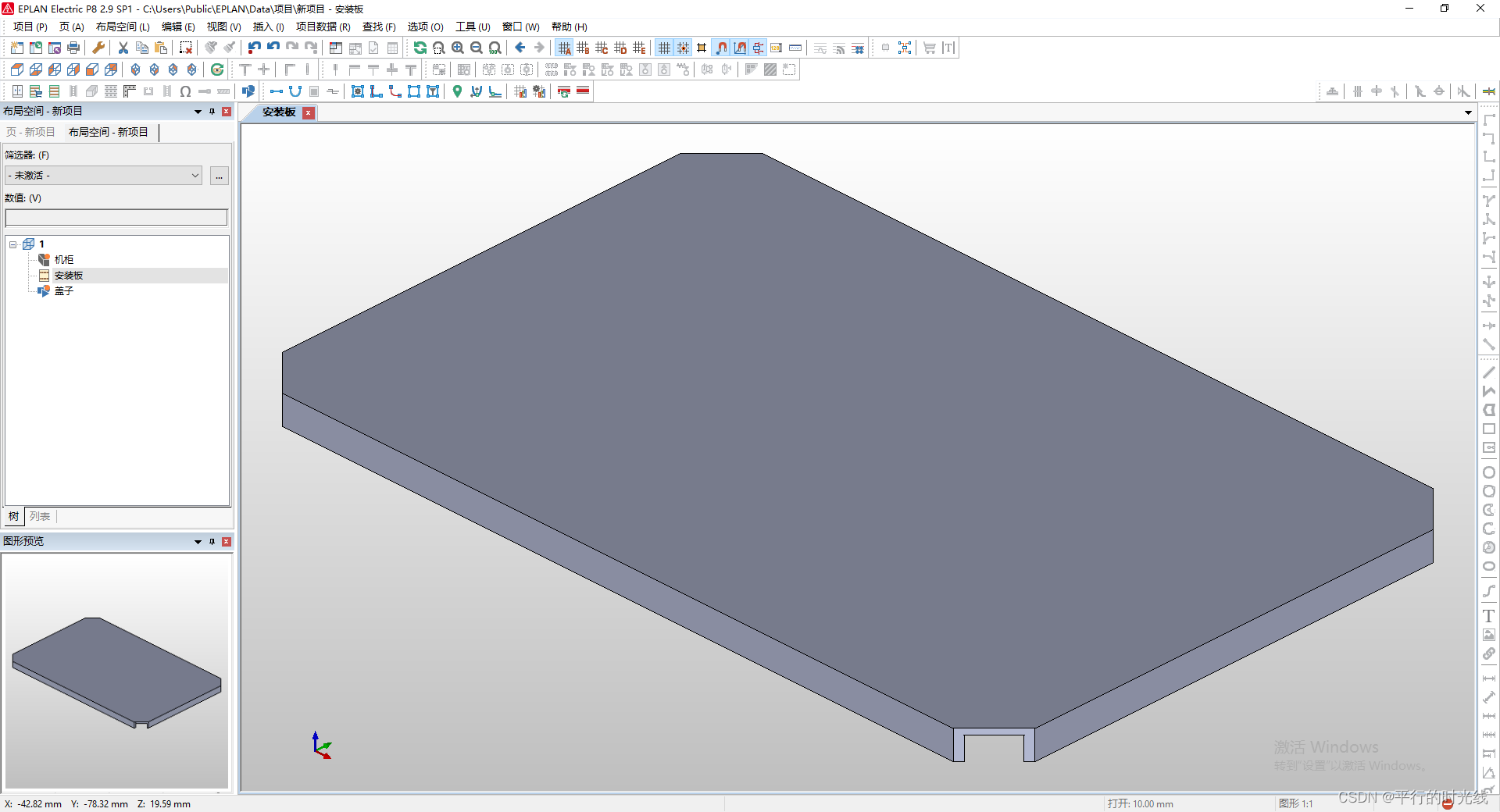
Task: Close the 图形预览 panel
Action: click(227, 542)
